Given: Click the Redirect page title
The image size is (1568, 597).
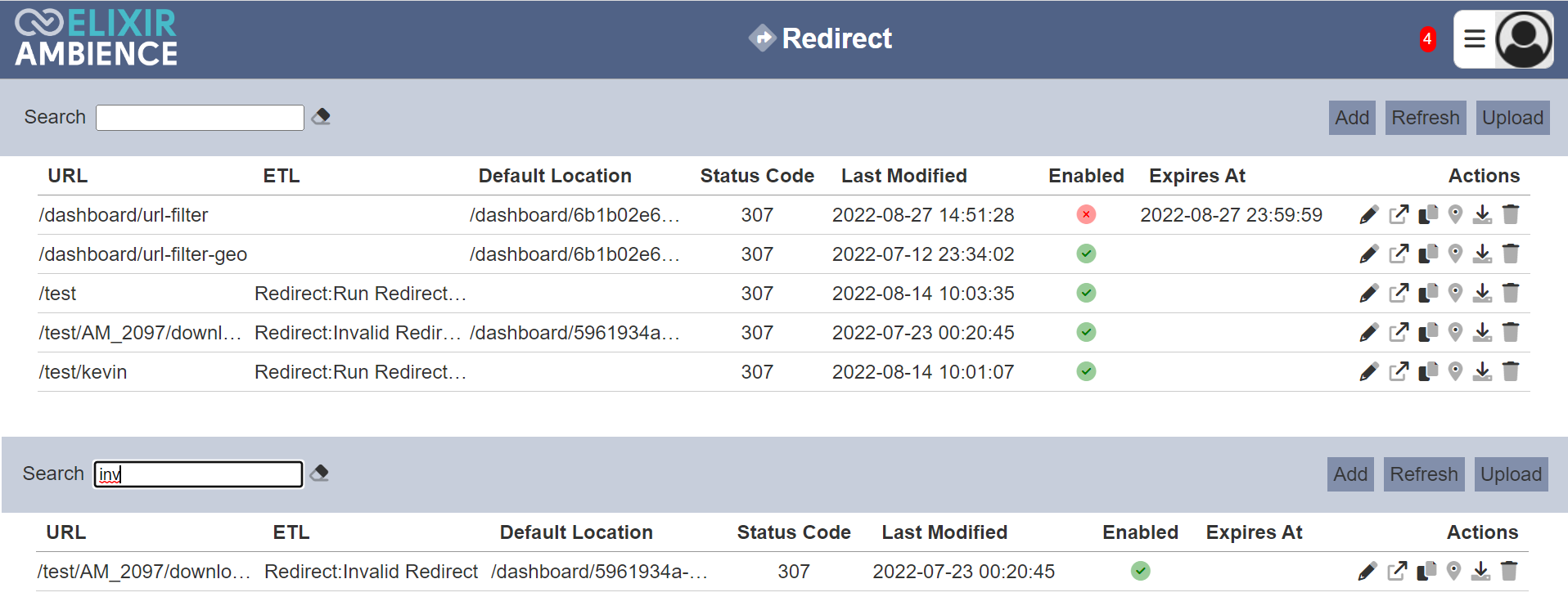Looking at the screenshot, I should [x=836, y=38].
